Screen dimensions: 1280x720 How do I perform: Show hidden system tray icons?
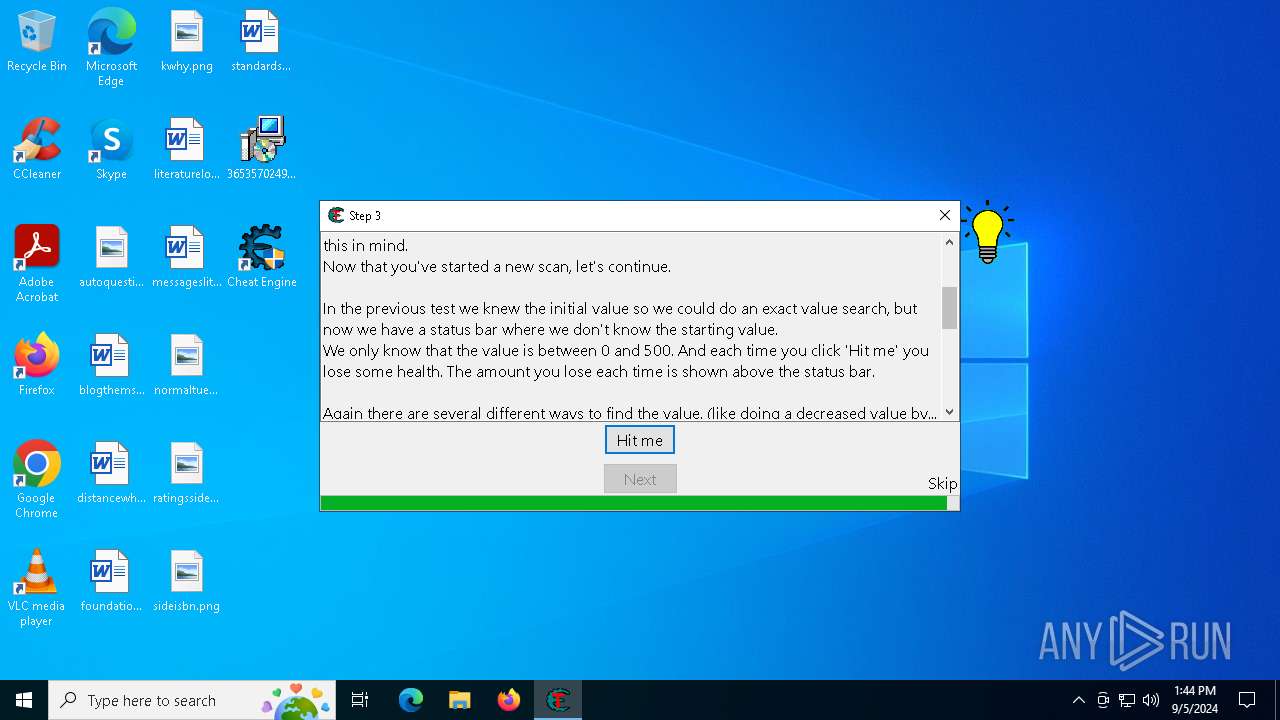click(1078, 700)
